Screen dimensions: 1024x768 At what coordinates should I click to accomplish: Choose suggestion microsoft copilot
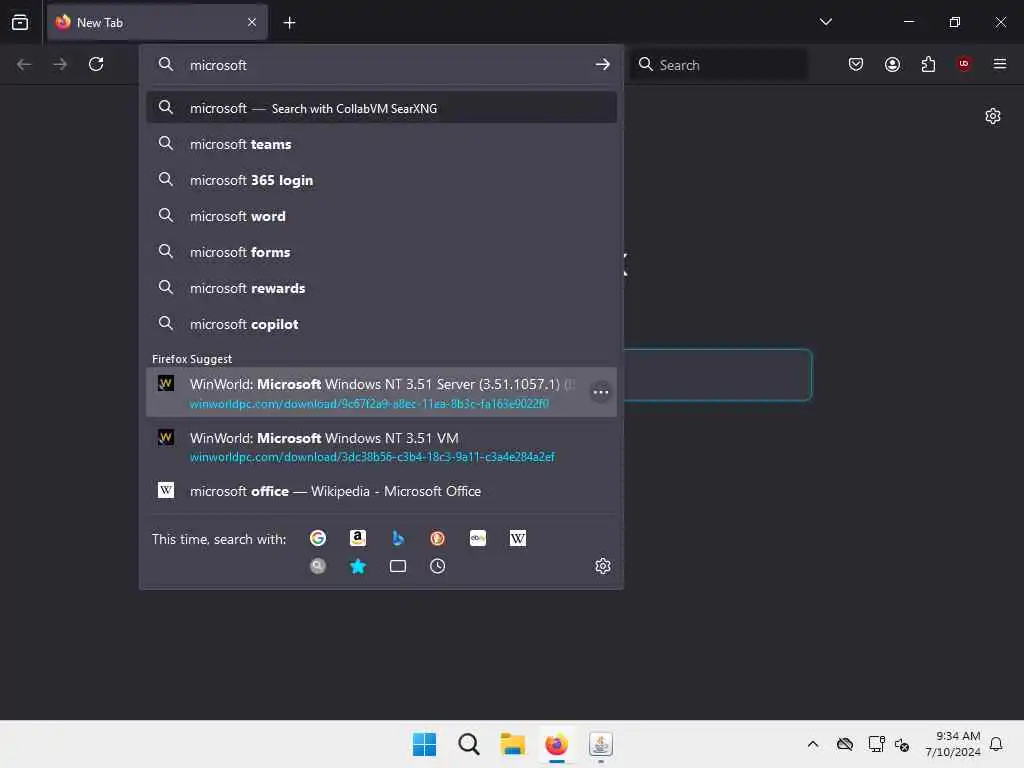click(381, 323)
